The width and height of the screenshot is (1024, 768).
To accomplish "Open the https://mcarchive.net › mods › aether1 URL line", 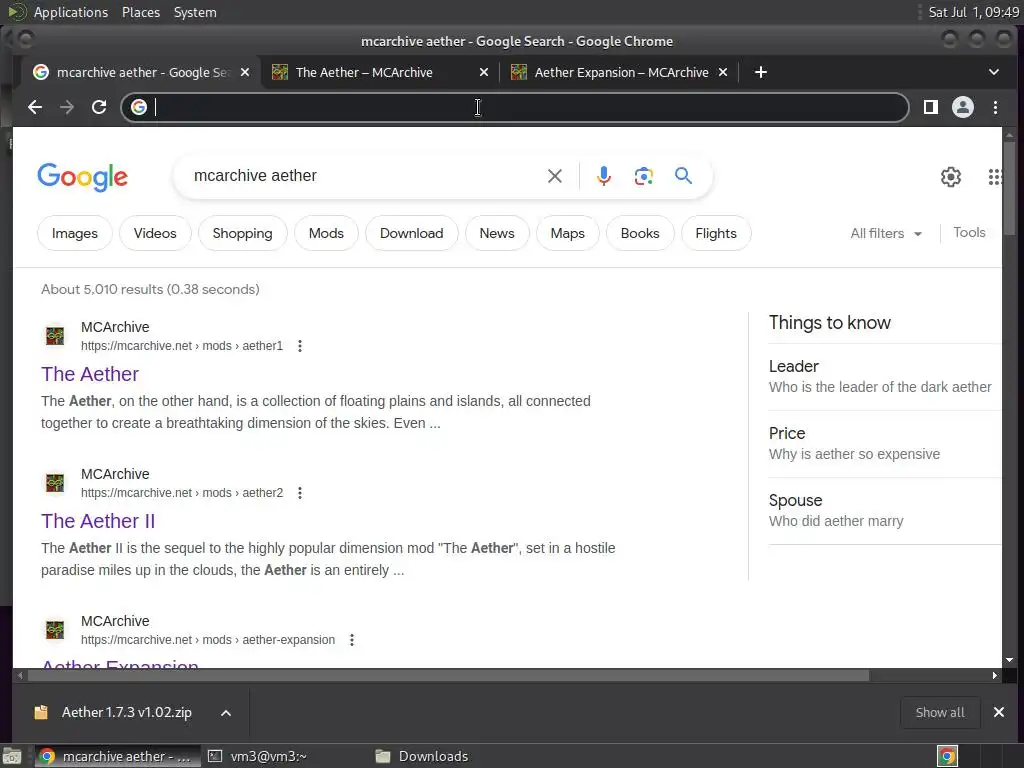I will pos(182,346).
